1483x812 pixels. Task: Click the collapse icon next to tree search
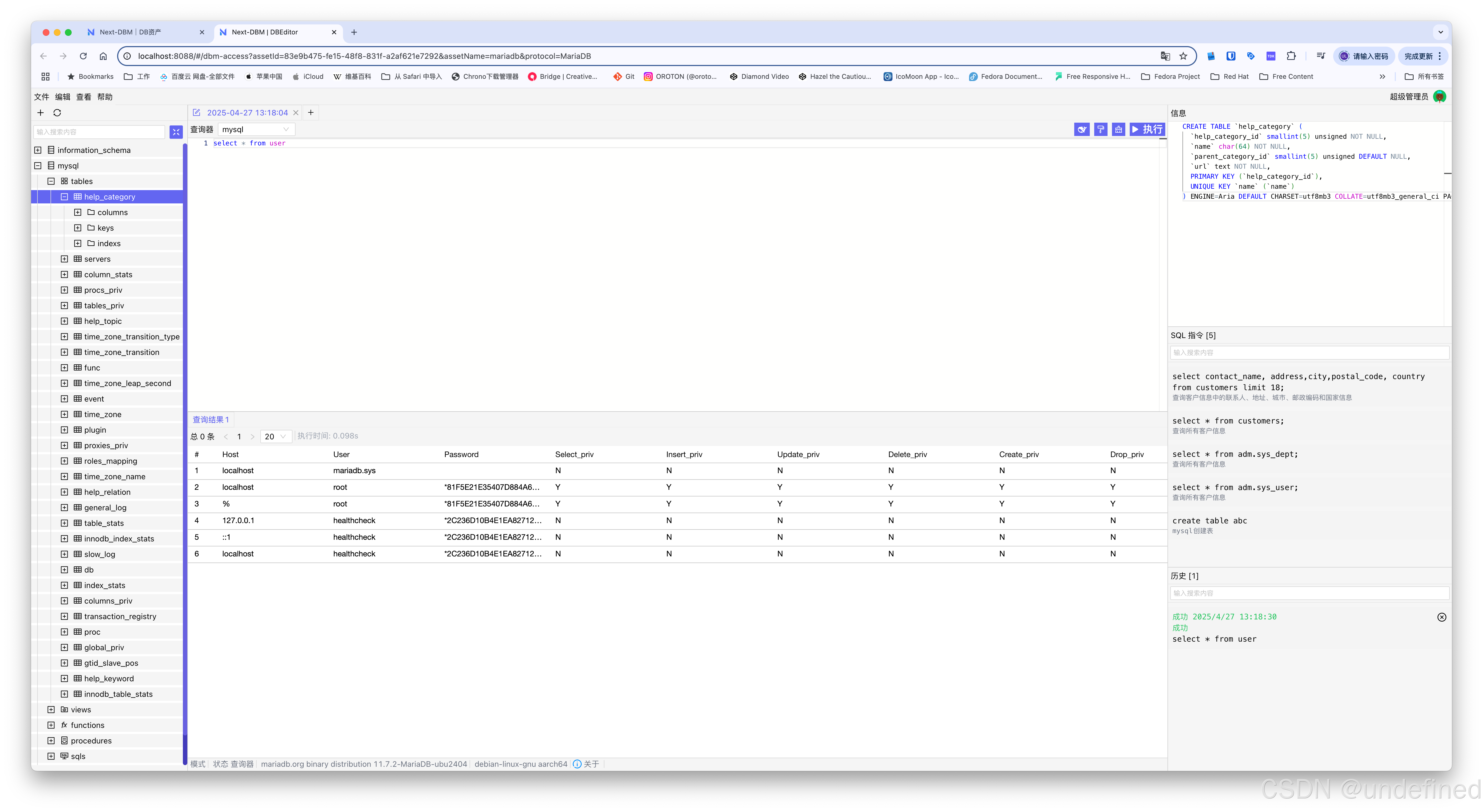pos(176,132)
